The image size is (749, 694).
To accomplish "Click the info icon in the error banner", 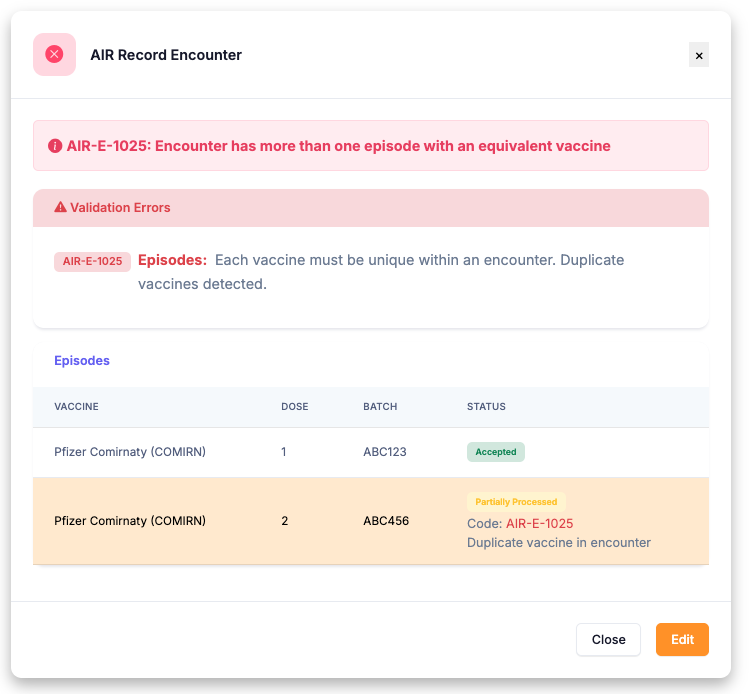I will pyautogui.click(x=55, y=146).
